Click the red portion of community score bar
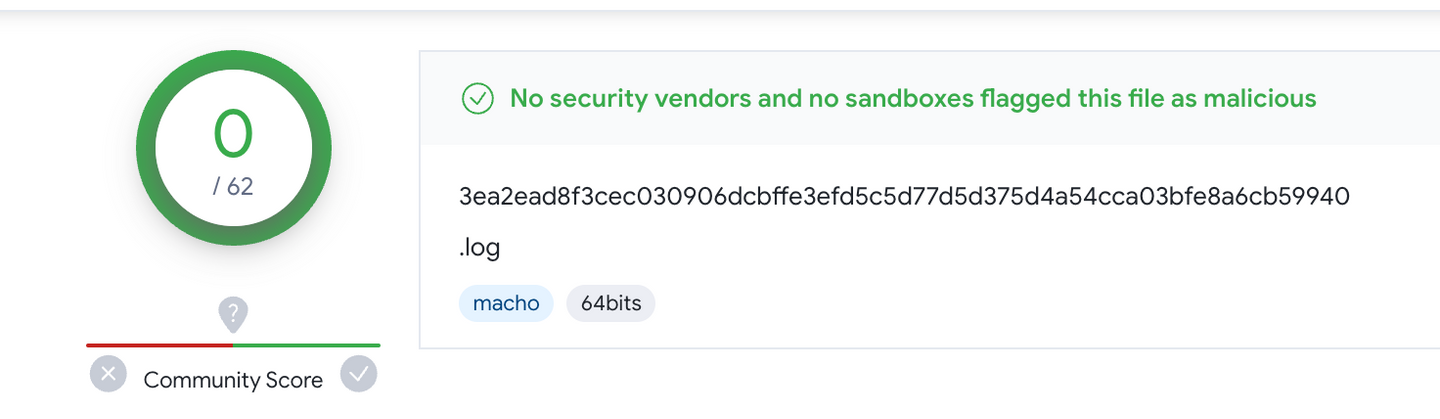1440x419 pixels. pyautogui.click(x=160, y=345)
